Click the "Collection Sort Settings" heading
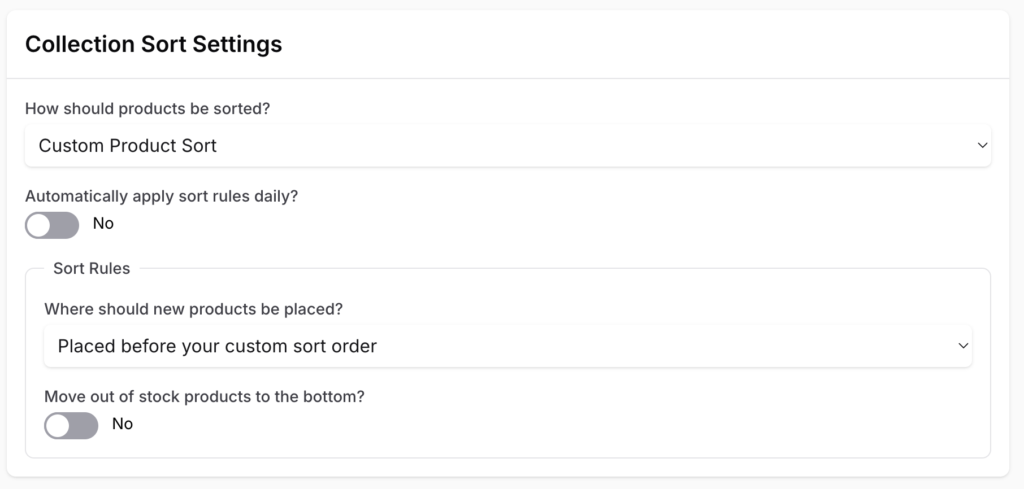 click(153, 45)
